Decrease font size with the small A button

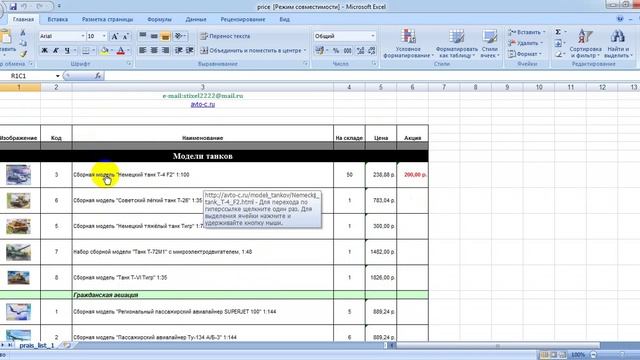[126, 36]
